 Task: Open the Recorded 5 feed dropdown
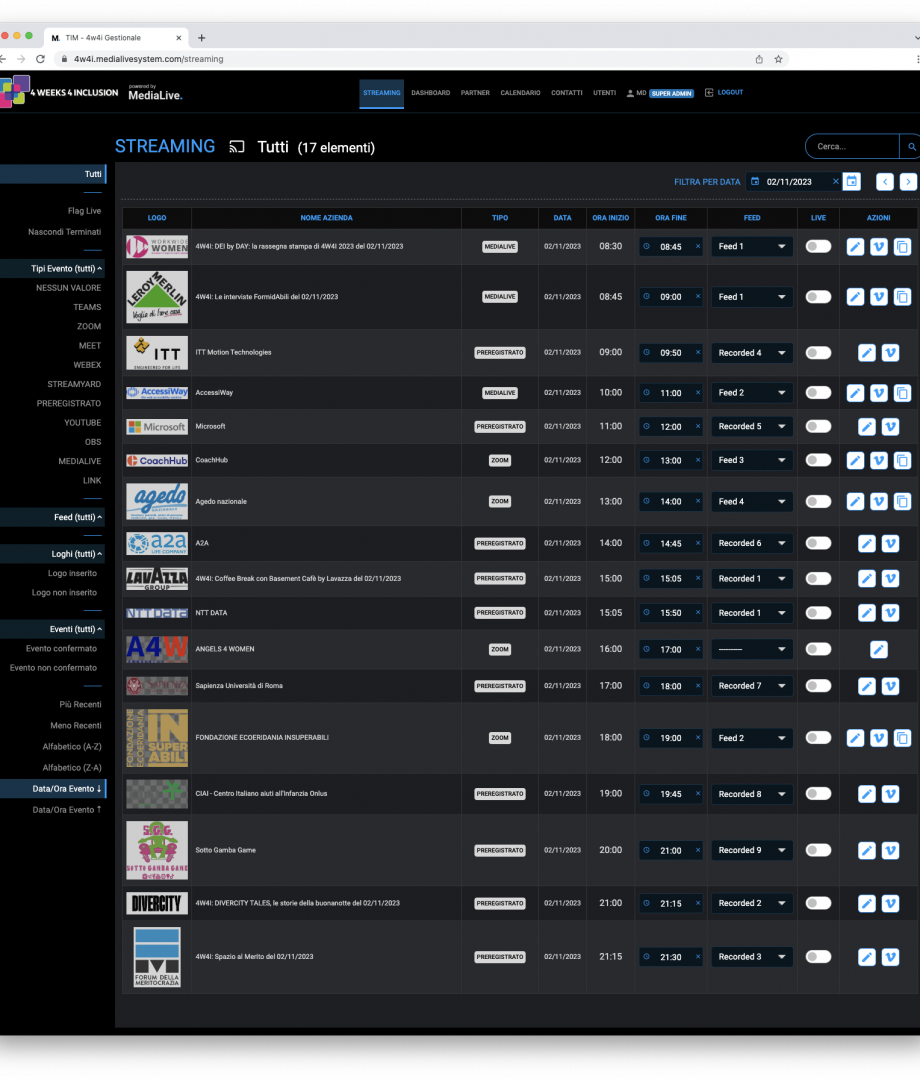click(751, 426)
